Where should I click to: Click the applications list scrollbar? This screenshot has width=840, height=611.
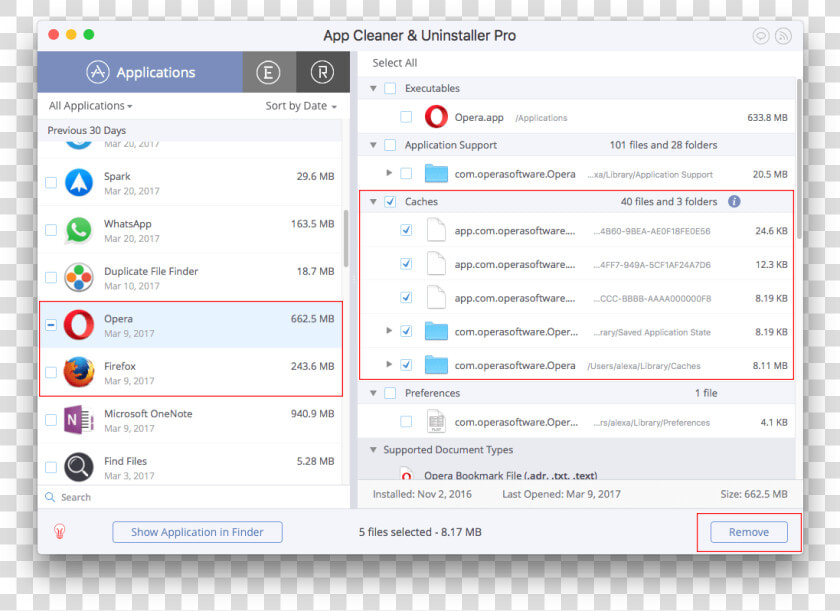pyautogui.click(x=346, y=238)
